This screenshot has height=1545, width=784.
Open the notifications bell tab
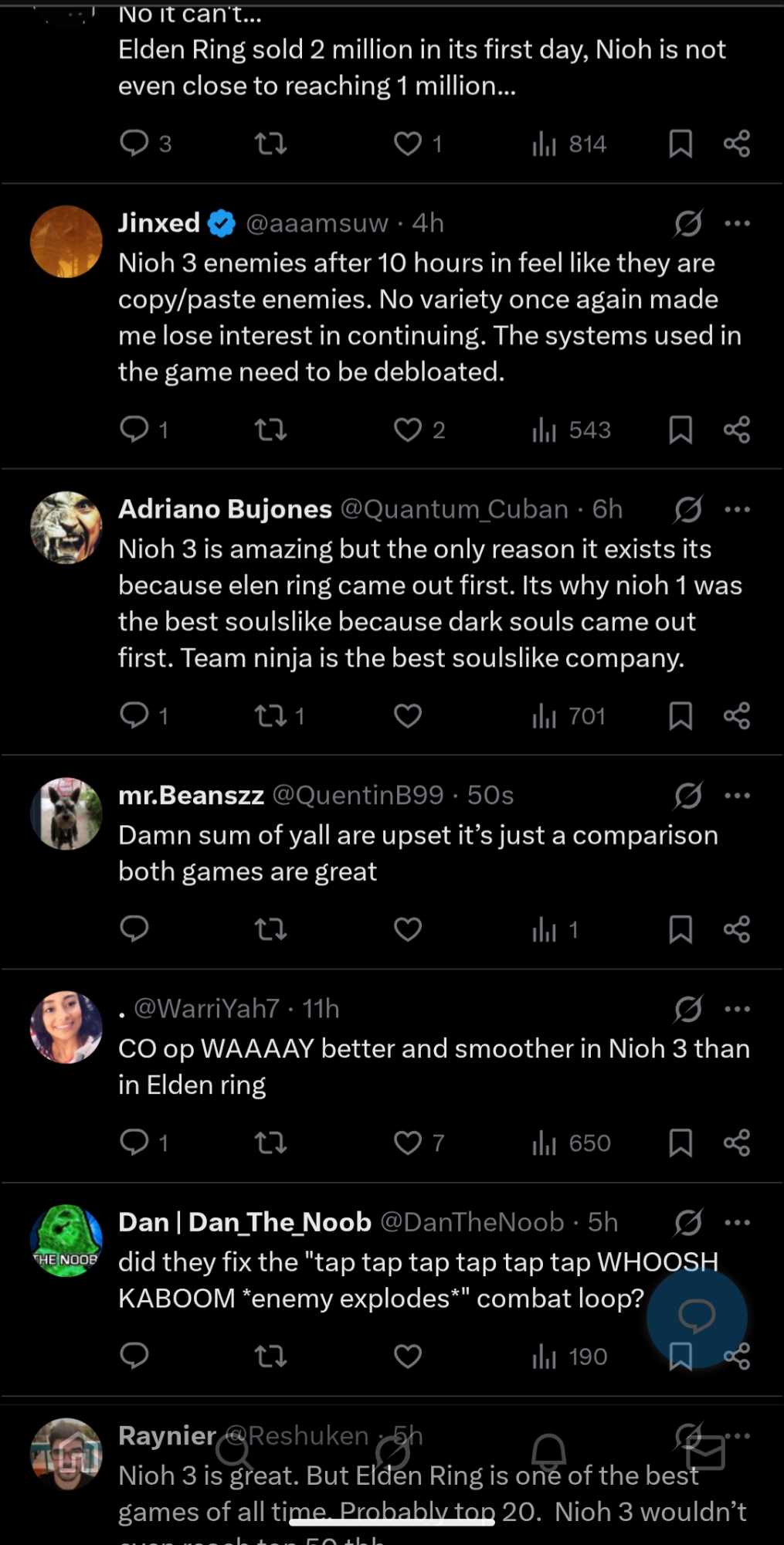click(x=548, y=1452)
